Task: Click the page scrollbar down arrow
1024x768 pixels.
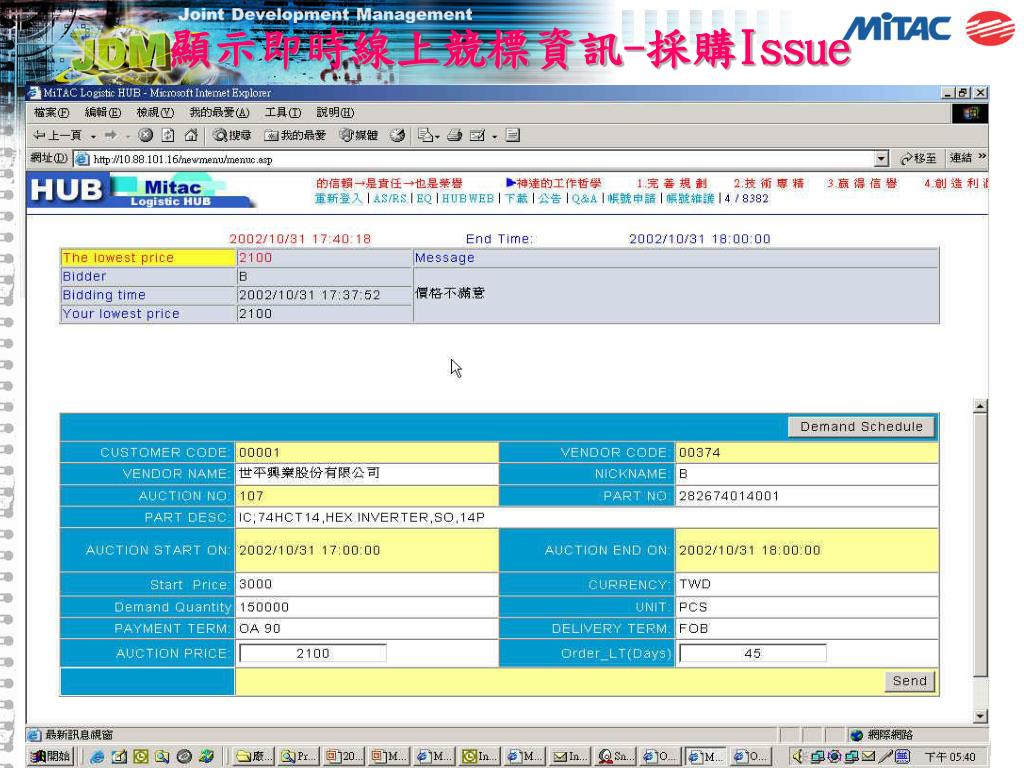Action: pos(980,716)
